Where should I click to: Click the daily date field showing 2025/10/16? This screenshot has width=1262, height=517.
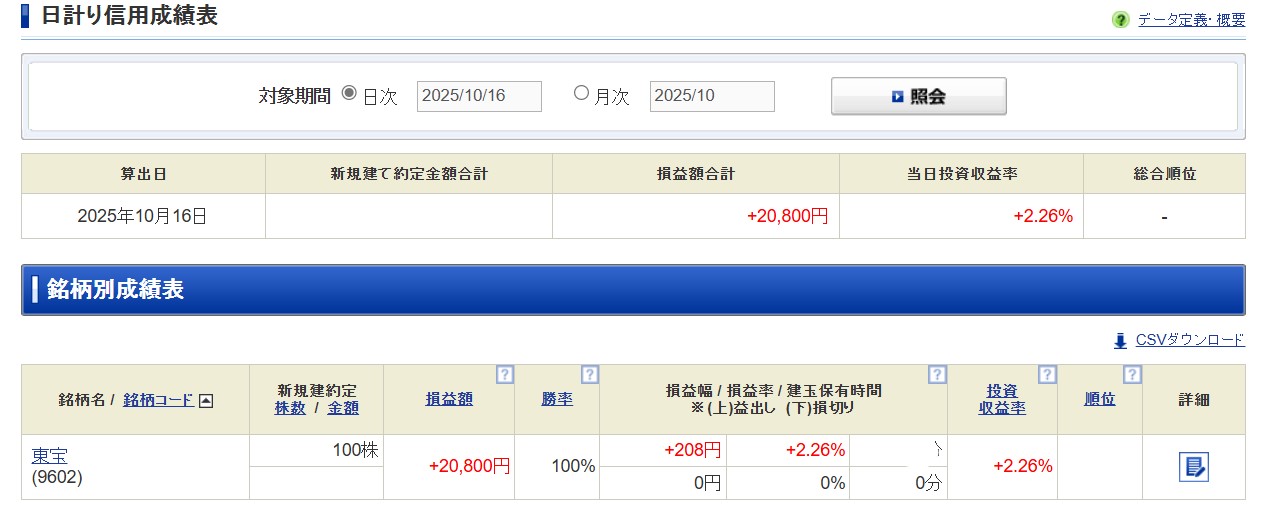479,96
